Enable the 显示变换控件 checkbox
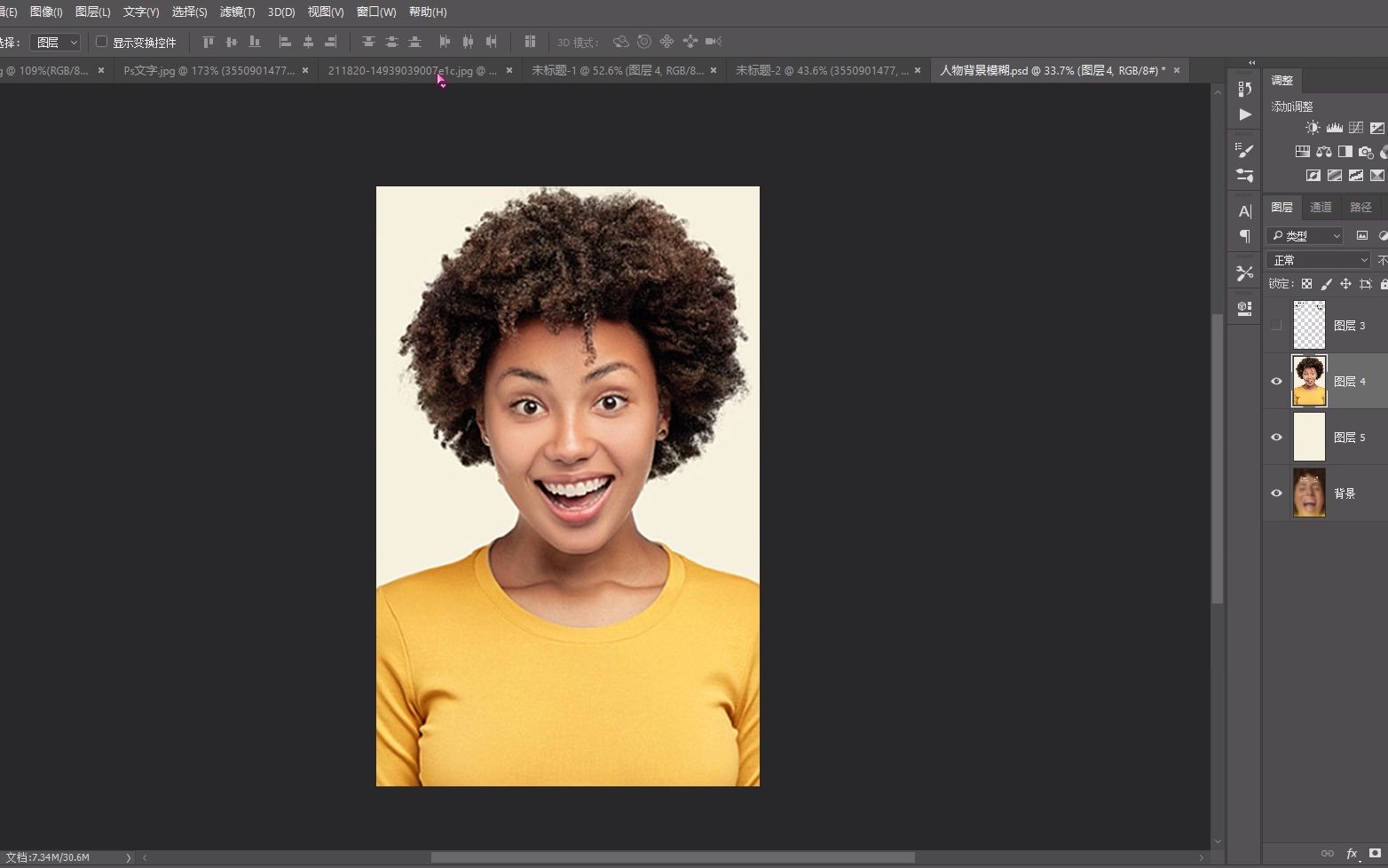This screenshot has height=868, width=1388. [102, 42]
